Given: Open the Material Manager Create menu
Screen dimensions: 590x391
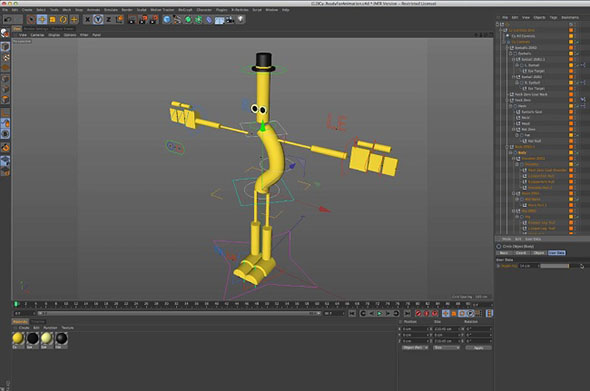Looking at the screenshot, I should (x=24, y=328).
